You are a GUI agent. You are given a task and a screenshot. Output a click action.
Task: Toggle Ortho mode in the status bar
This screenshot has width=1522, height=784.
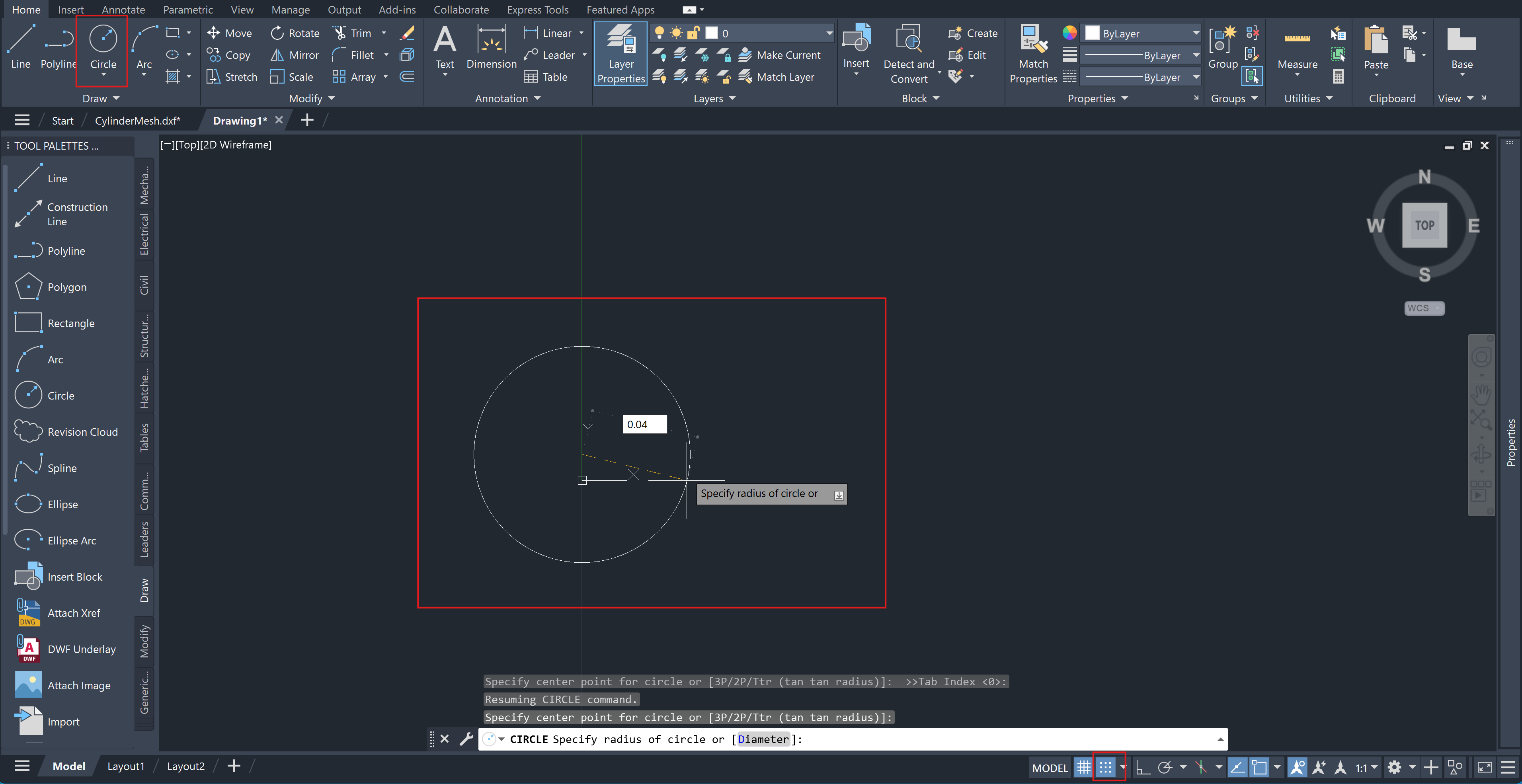tap(1143, 767)
